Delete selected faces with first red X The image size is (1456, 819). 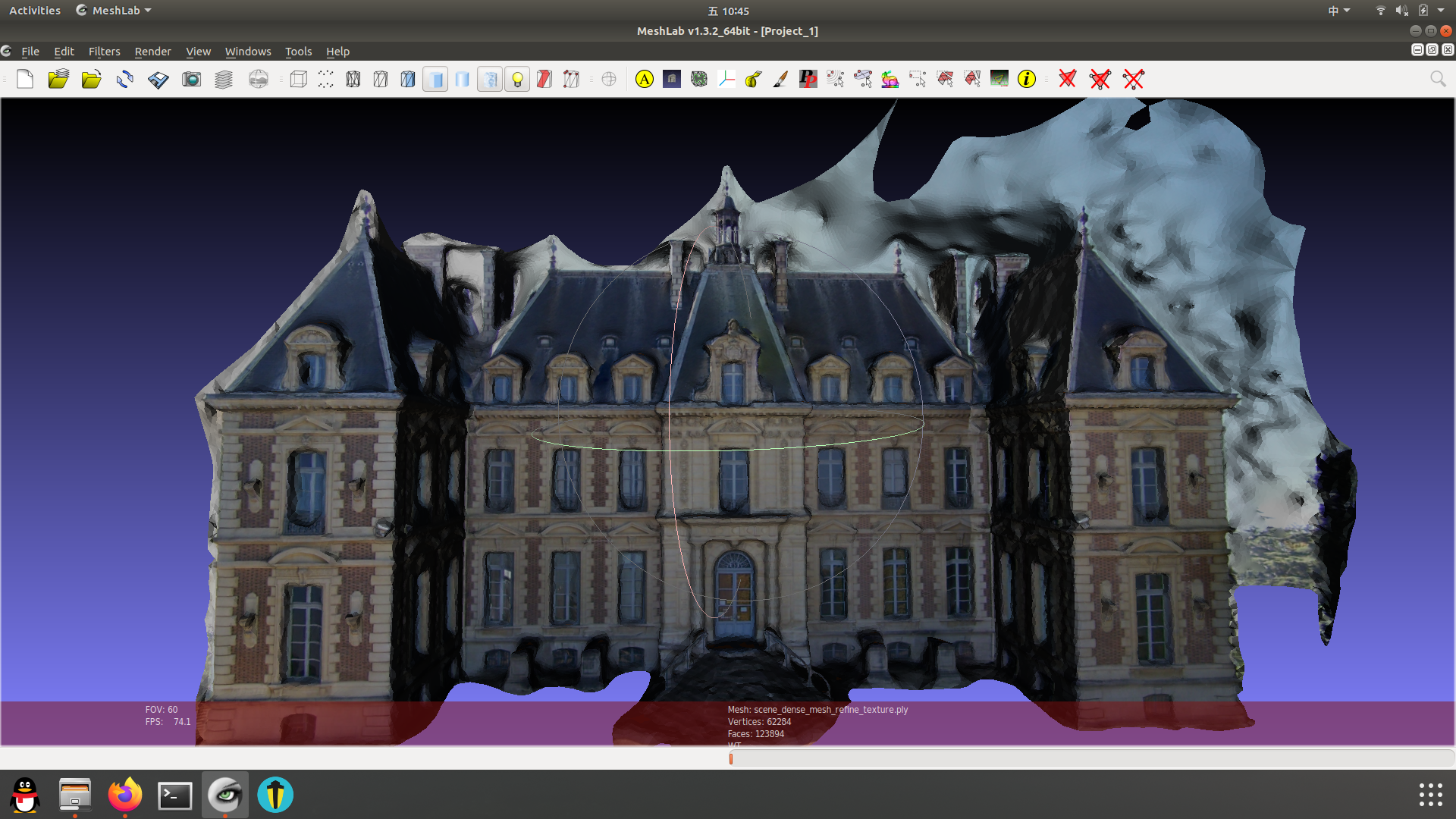coord(1068,79)
